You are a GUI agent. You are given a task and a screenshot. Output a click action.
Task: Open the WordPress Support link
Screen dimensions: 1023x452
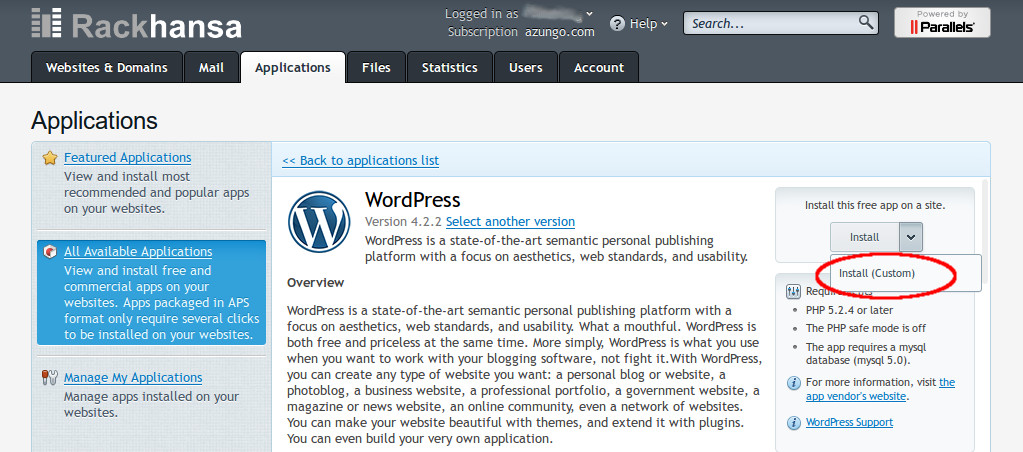point(849,423)
